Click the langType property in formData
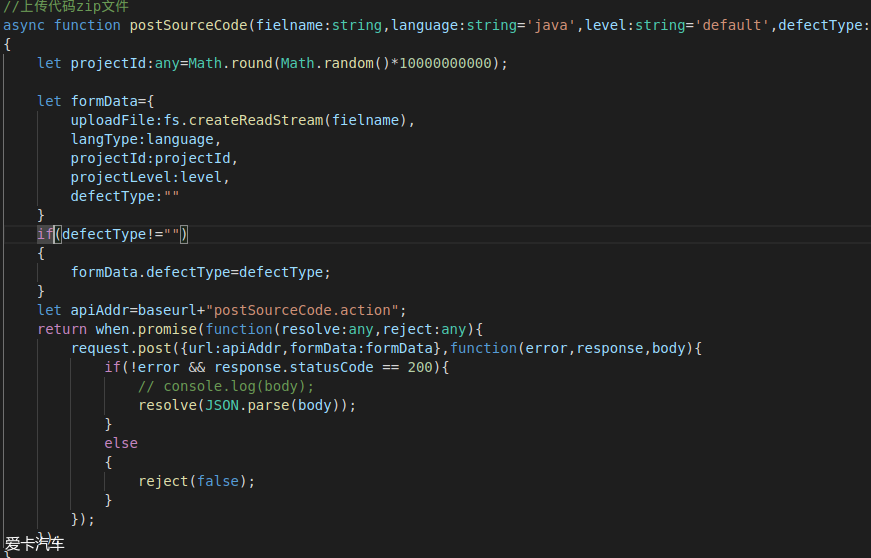Screen dimensions: 871x558 click(x=108, y=139)
